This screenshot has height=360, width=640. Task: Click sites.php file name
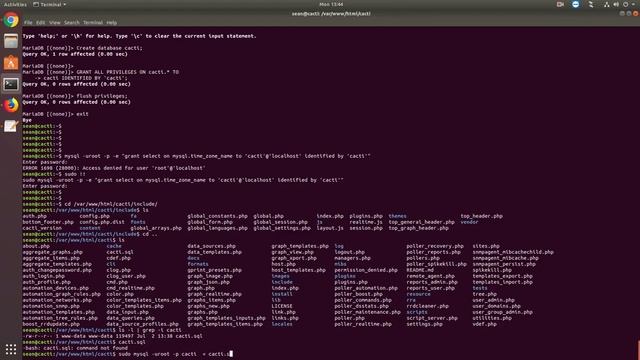486,246
